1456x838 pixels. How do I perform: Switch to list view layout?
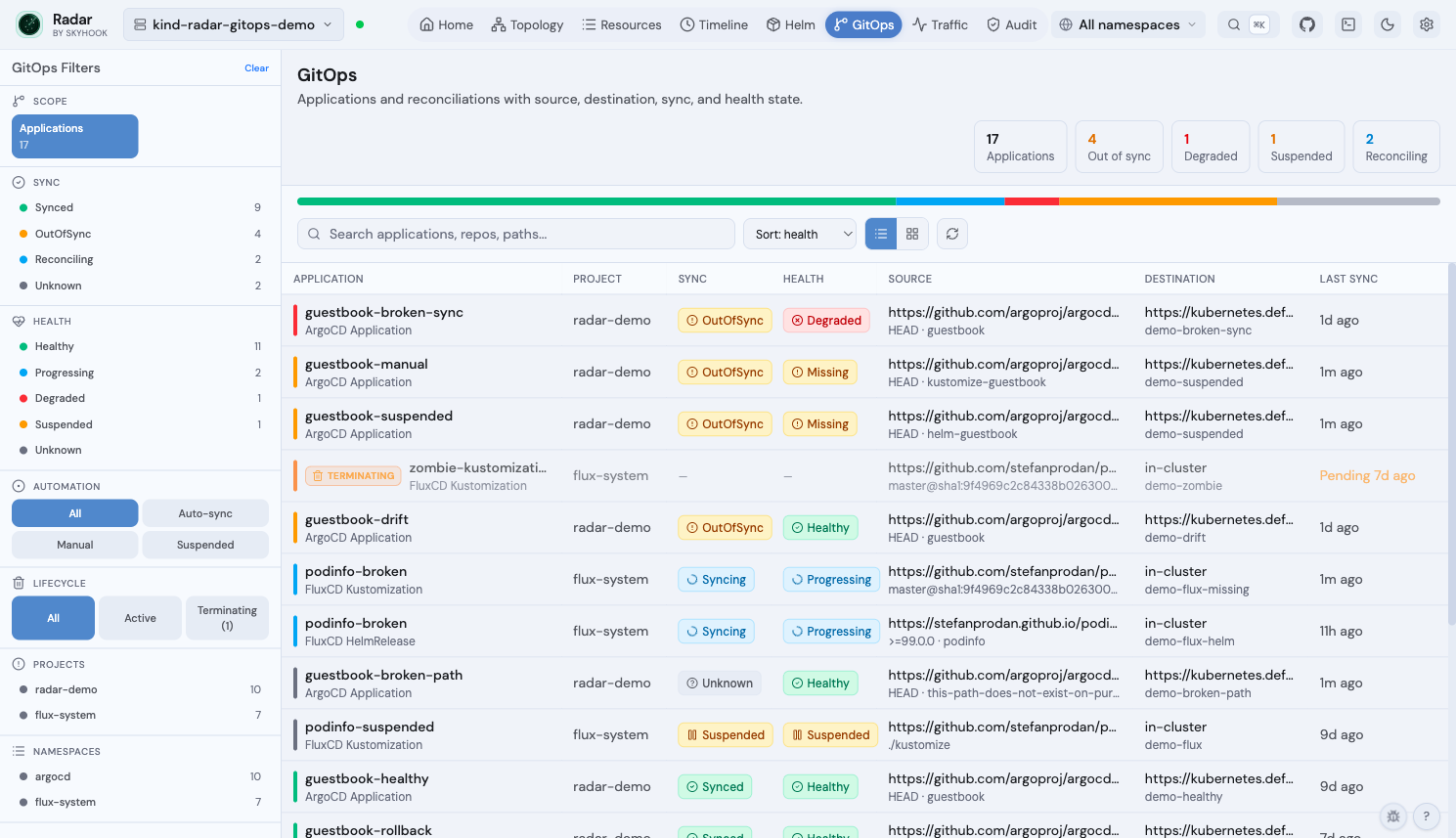881,234
